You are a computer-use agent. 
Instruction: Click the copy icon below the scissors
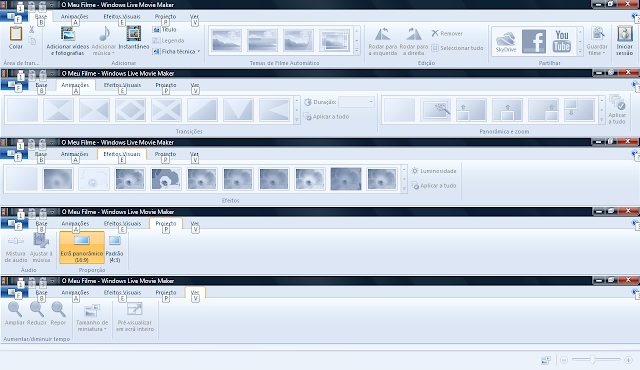coord(32,40)
